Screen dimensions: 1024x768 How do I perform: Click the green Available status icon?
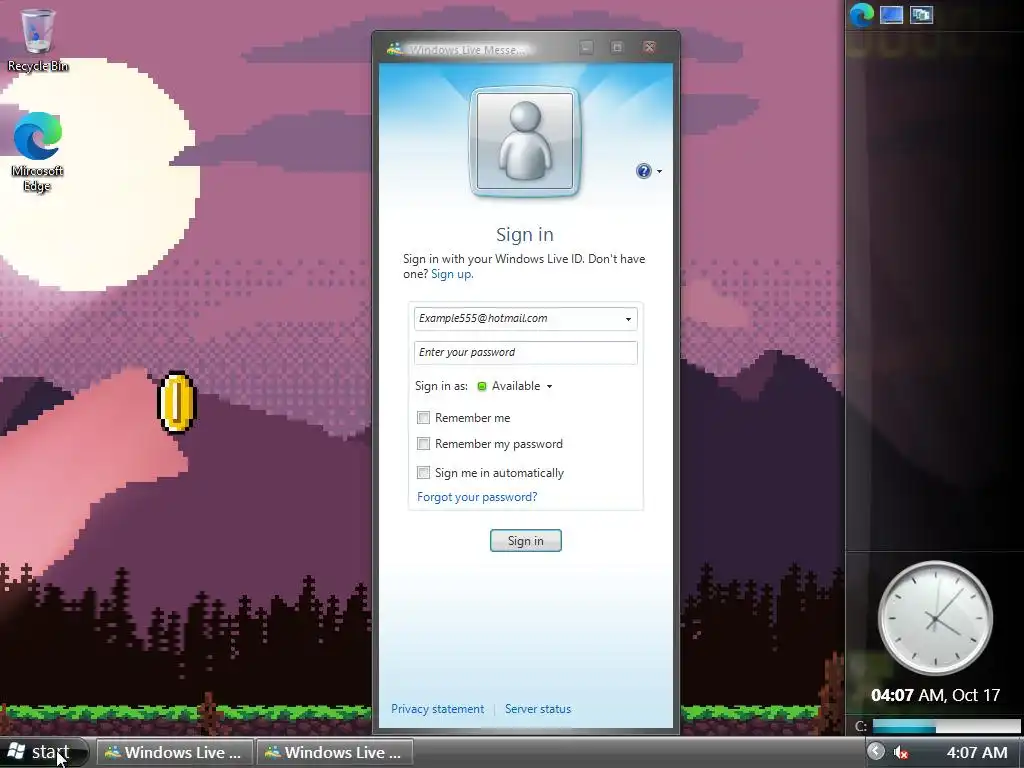tap(482, 387)
